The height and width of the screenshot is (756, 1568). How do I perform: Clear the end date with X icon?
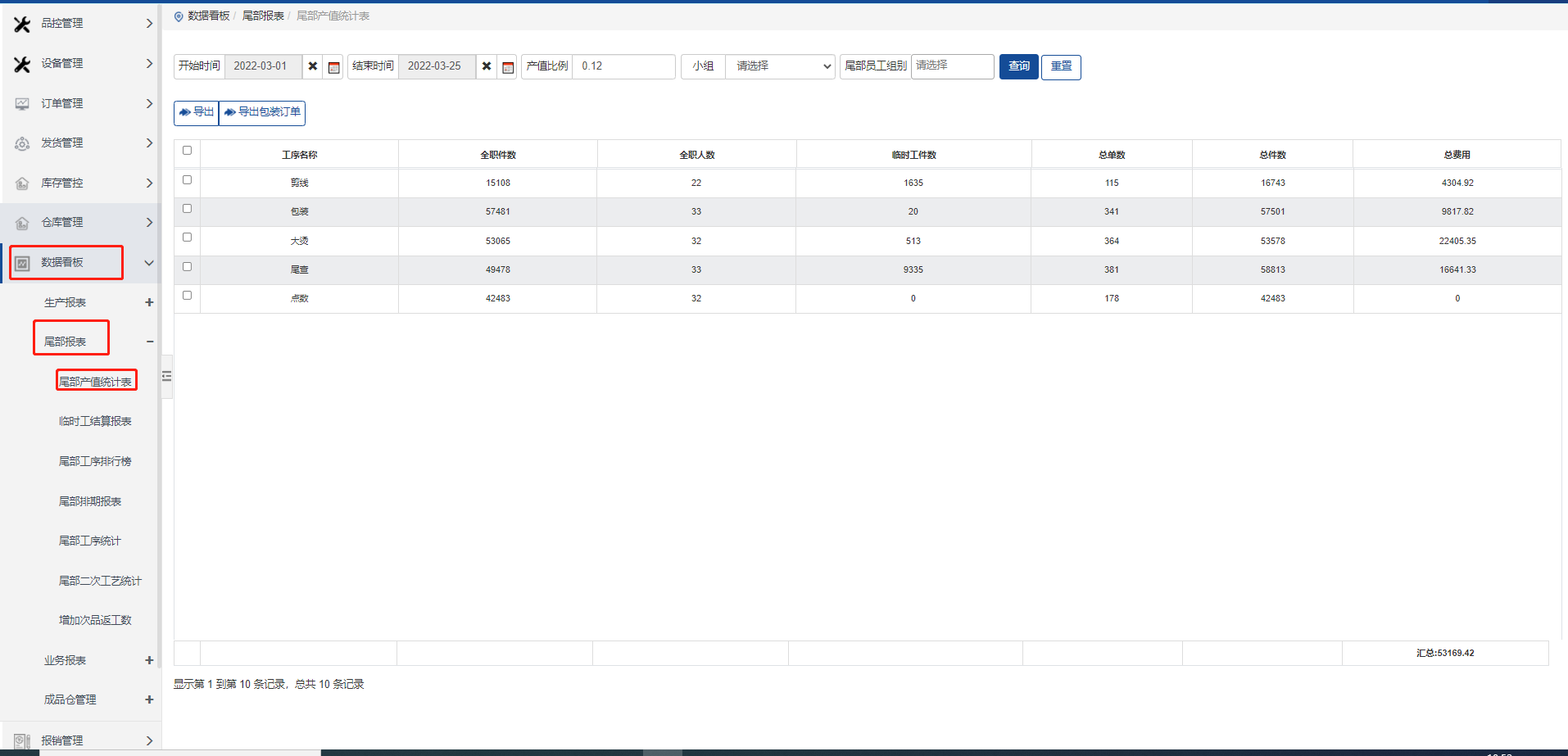coord(487,66)
